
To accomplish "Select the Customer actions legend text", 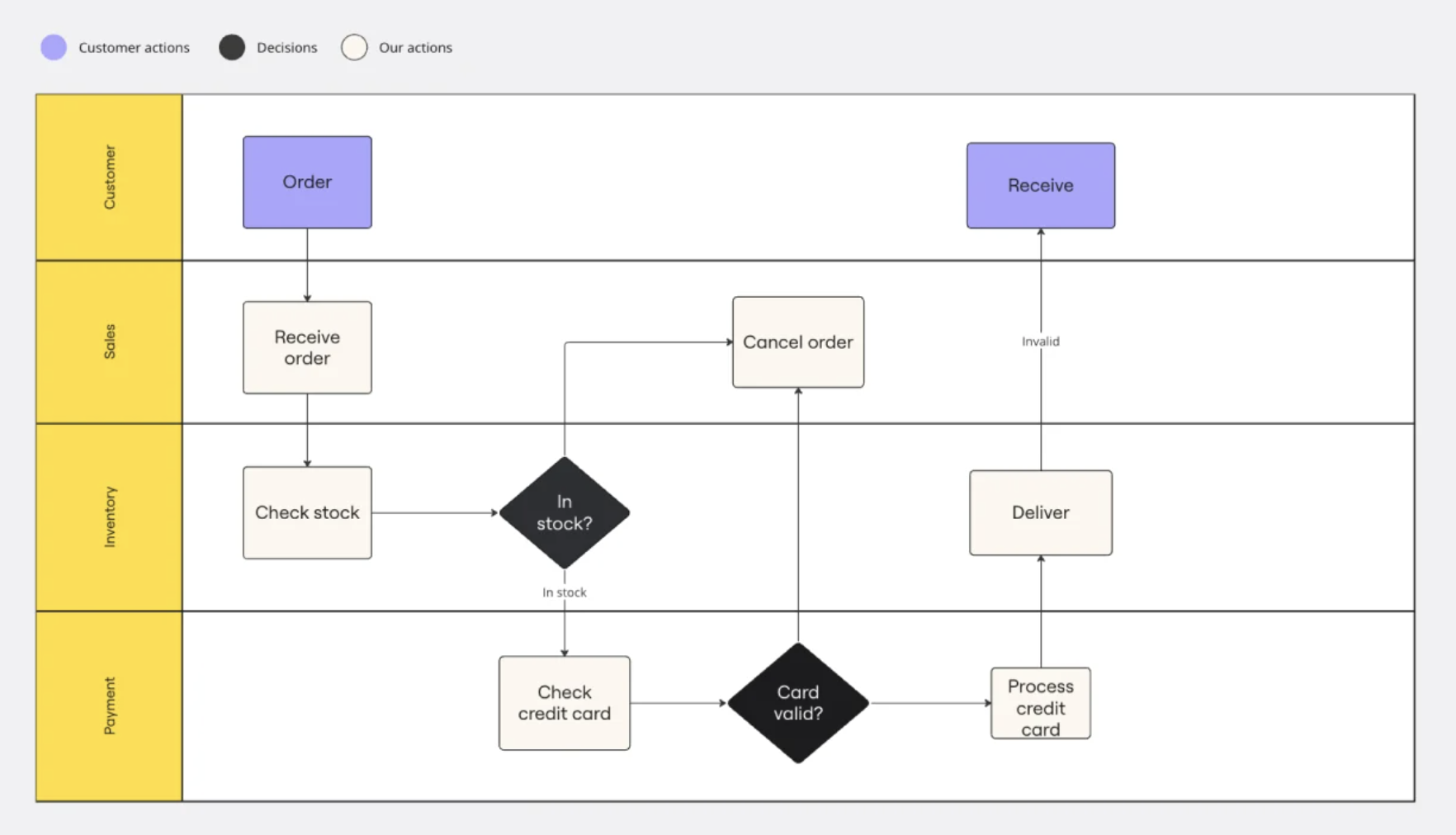I will (134, 48).
